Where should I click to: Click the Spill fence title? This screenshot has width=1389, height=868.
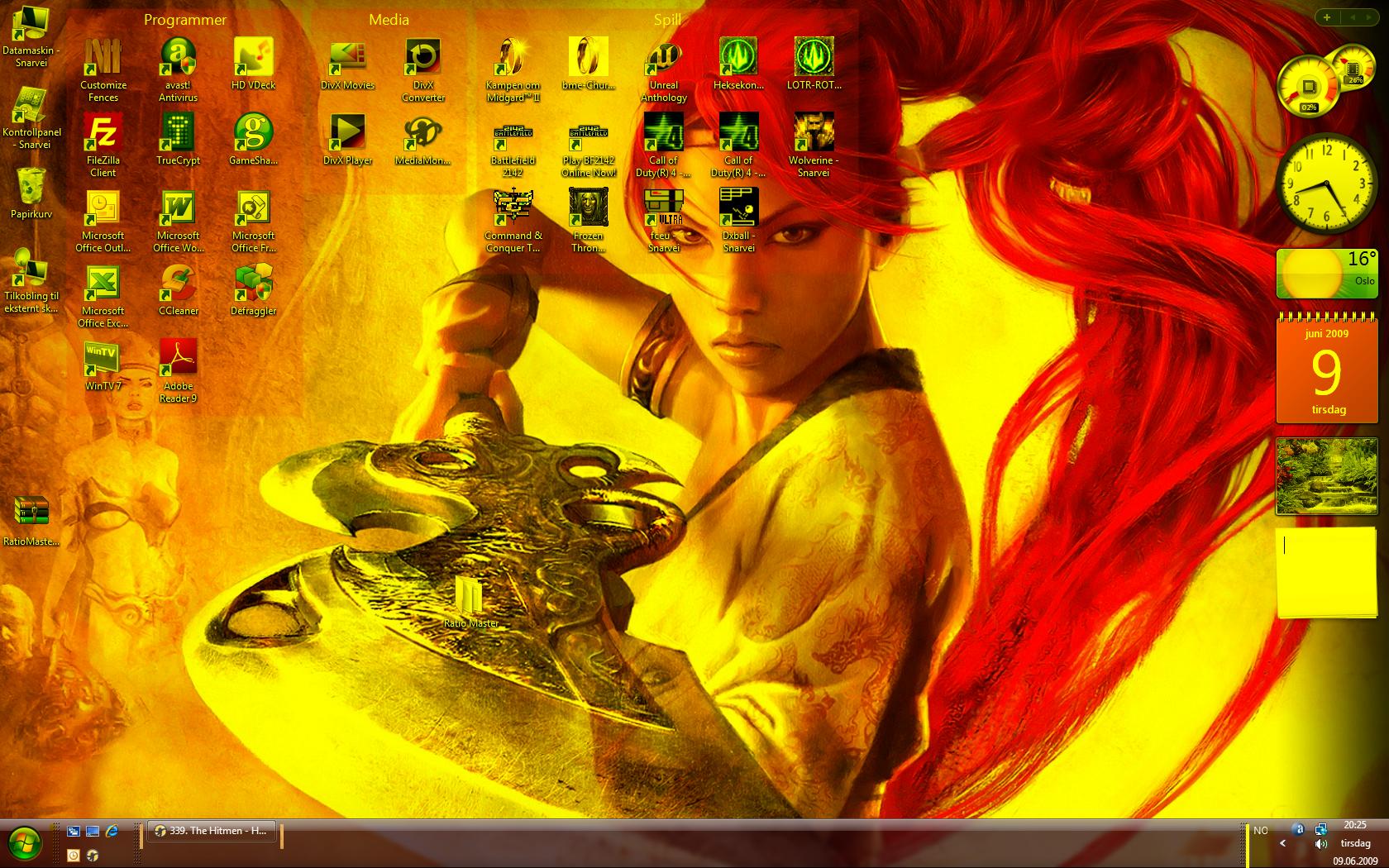pos(667,20)
